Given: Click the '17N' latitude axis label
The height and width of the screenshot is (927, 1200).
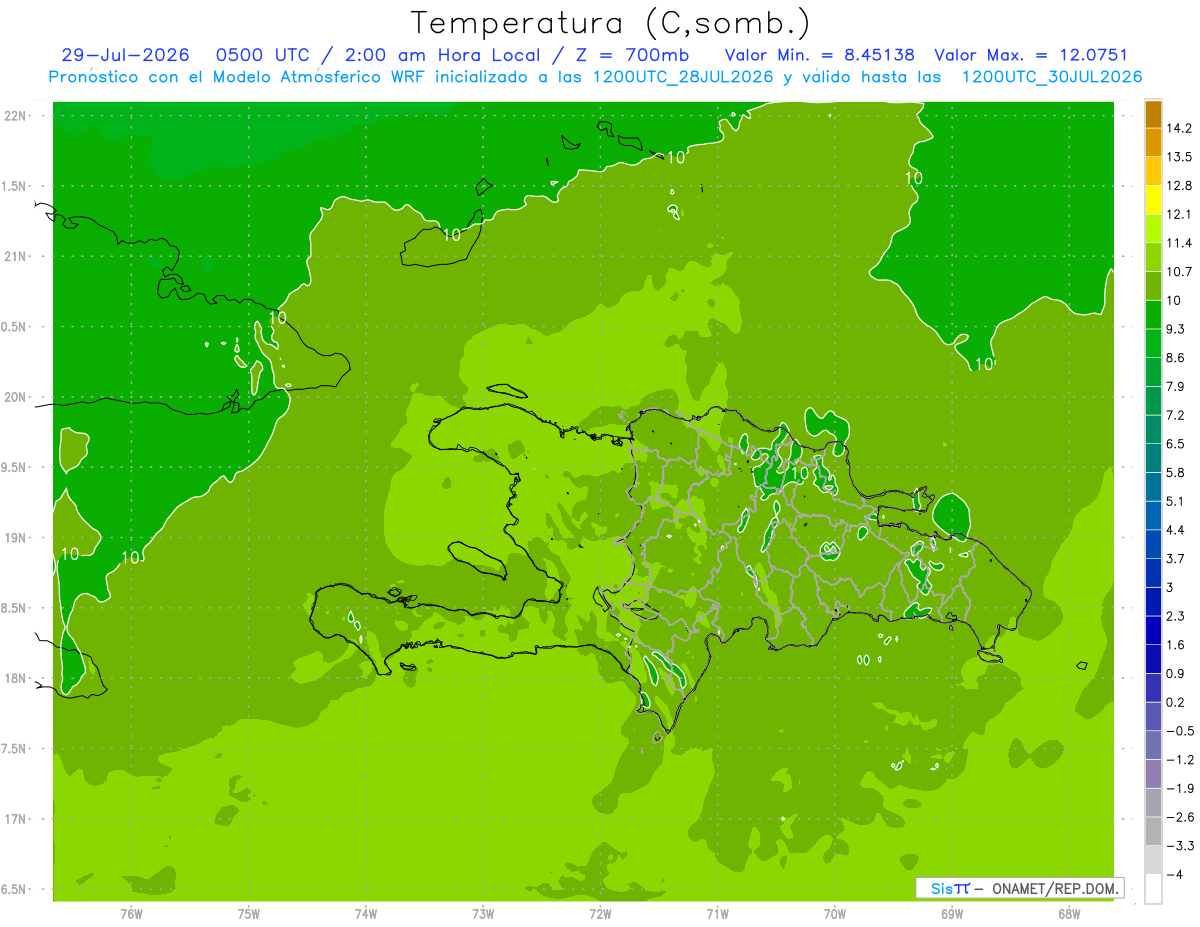Looking at the screenshot, I should (x=16, y=819).
